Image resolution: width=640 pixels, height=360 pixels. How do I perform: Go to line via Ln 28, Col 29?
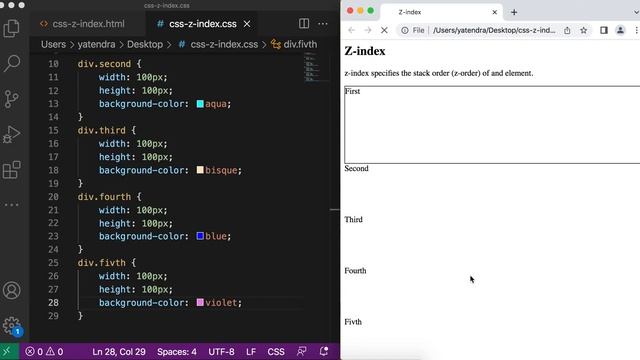point(119,351)
